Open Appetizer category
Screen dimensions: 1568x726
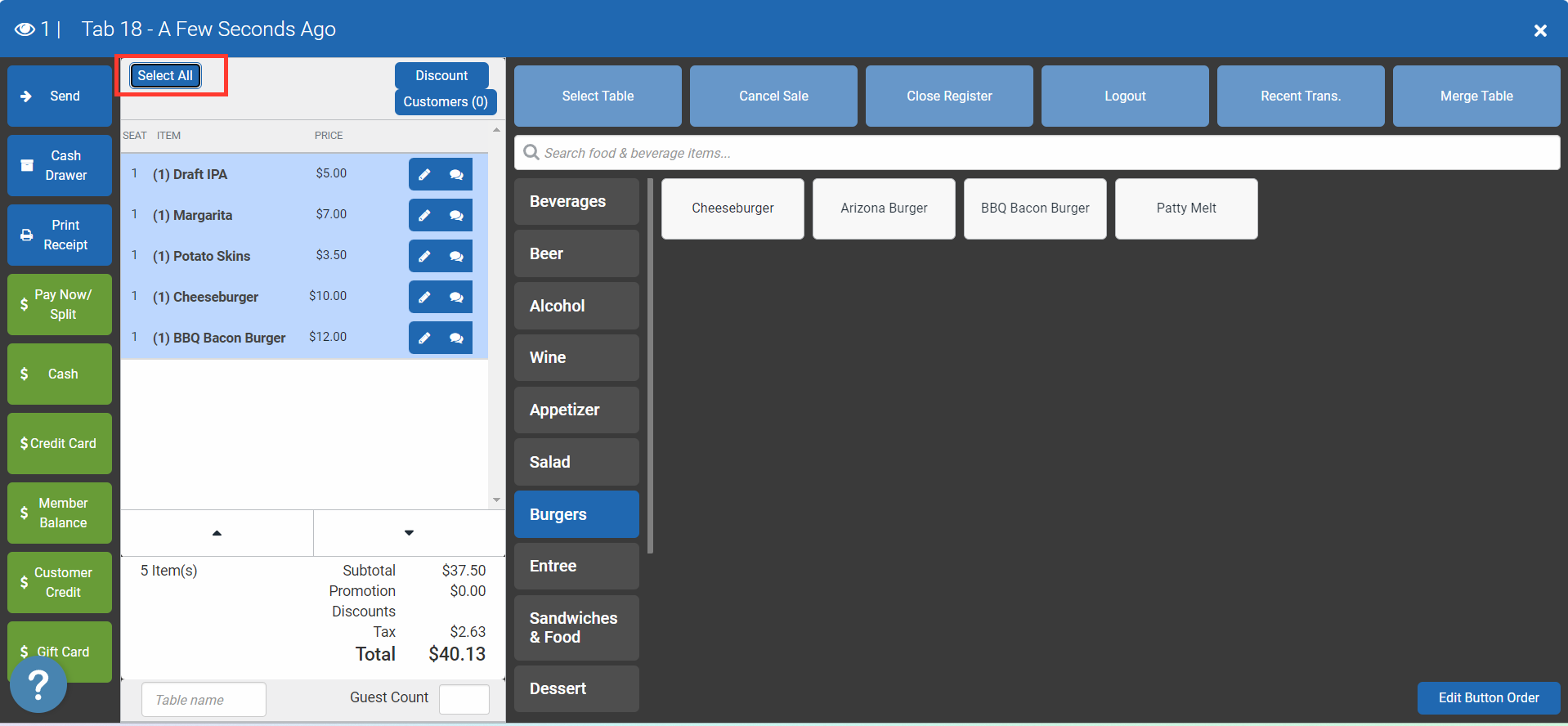tap(576, 410)
